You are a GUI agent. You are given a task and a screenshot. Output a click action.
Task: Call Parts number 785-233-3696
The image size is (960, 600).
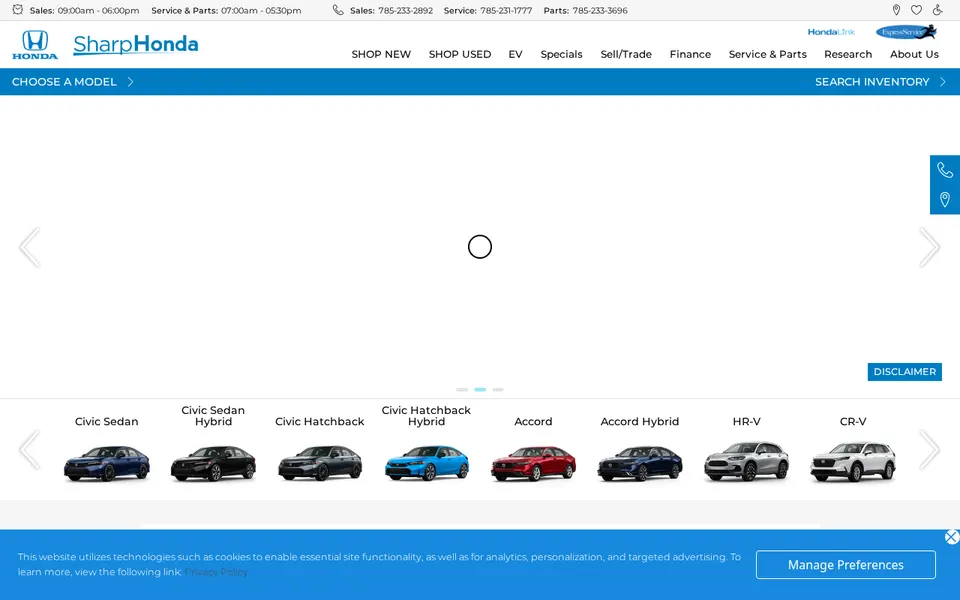click(x=600, y=10)
